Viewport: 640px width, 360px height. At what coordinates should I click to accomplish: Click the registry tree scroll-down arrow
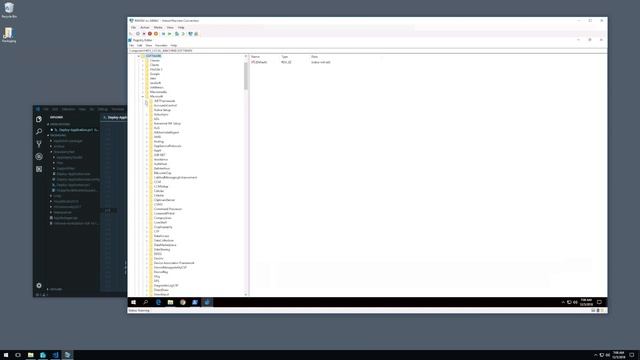coord(246,294)
